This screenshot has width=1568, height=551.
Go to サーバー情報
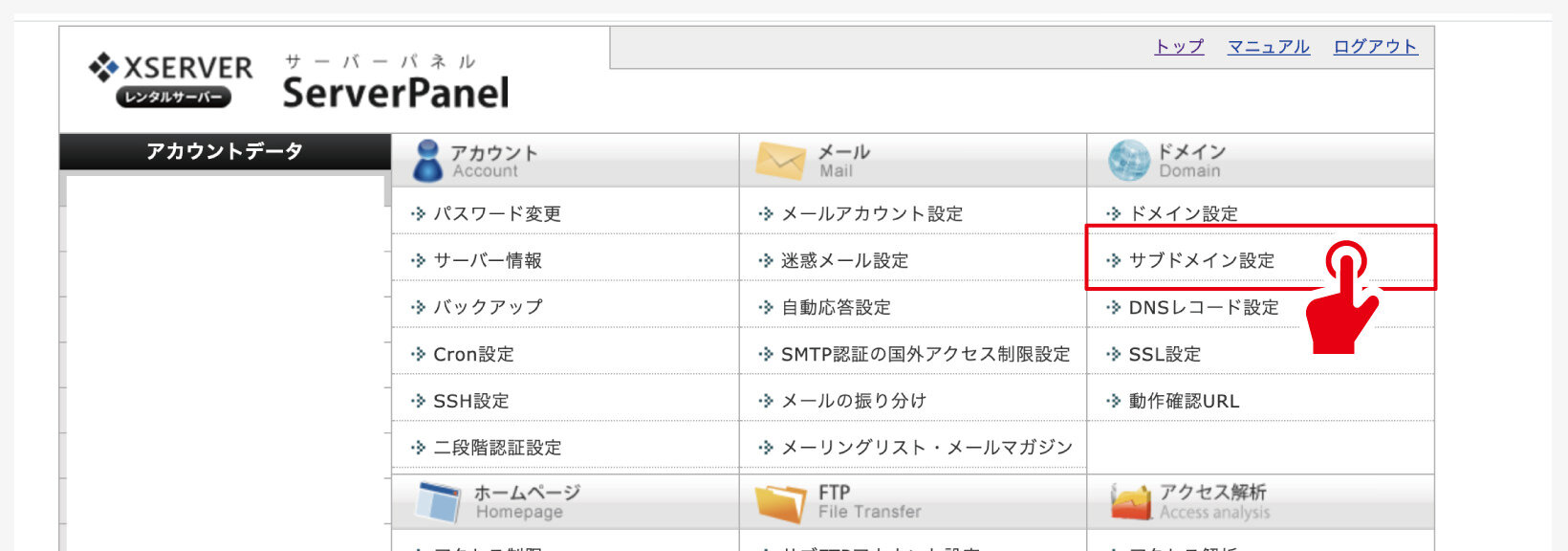coord(487,260)
